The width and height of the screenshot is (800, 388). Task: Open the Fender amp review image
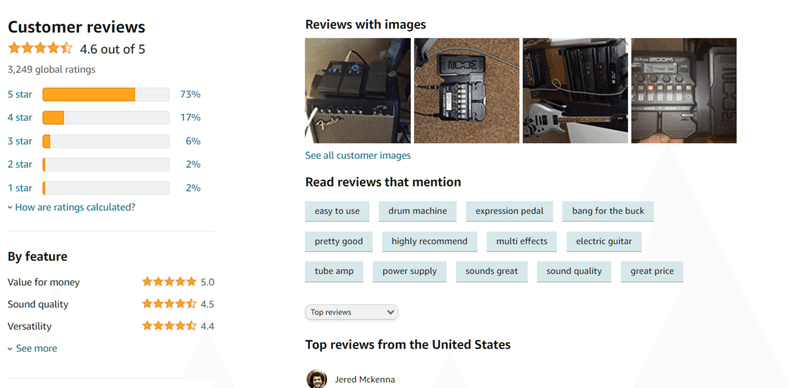(x=358, y=90)
